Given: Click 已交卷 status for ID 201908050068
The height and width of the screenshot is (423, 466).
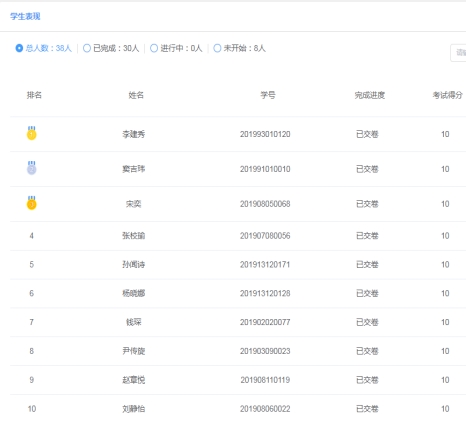Looking at the screenshot, I should pyautogui.click(x=367, y=204).
